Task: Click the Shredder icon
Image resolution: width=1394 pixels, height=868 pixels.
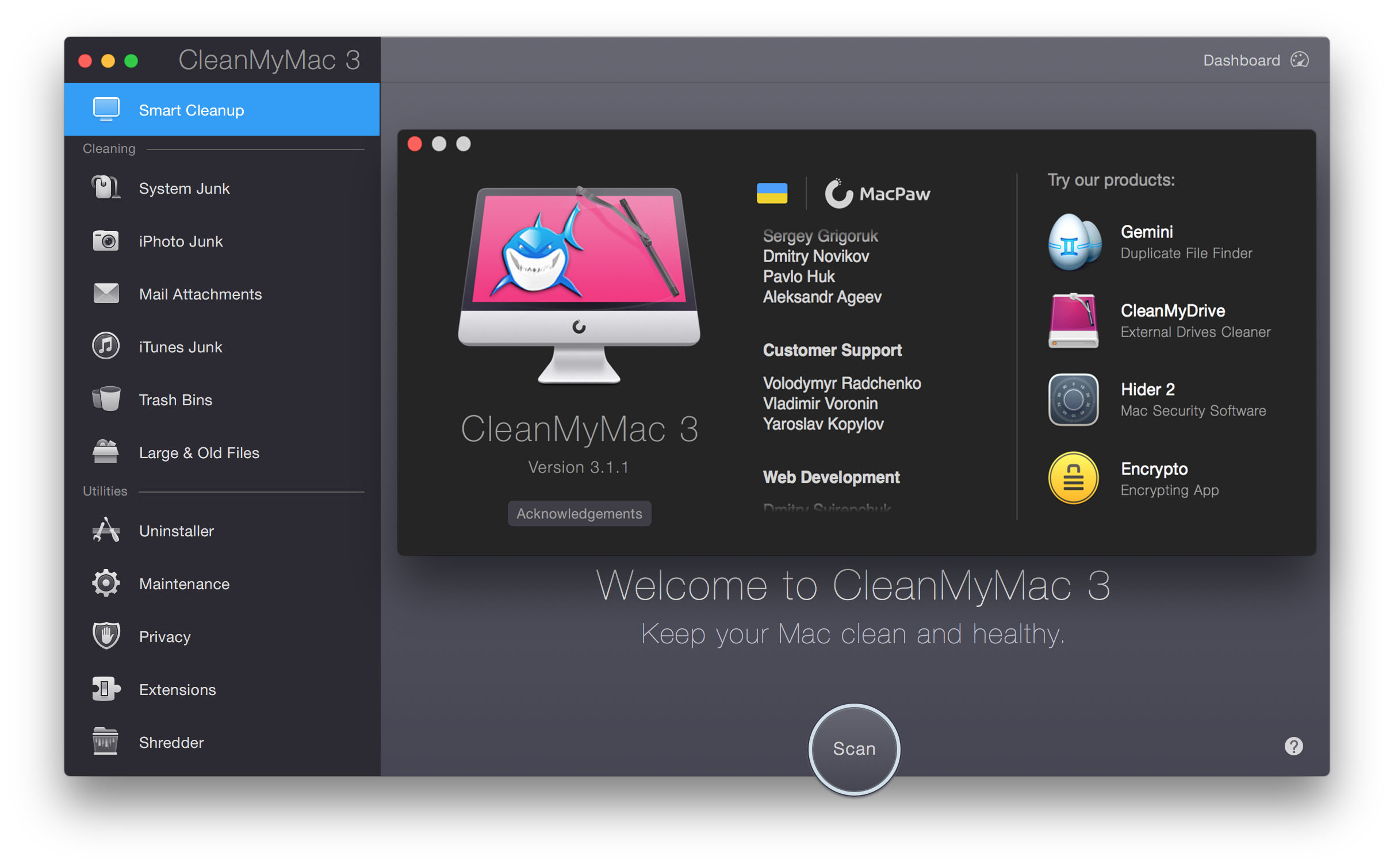Action: (x=106, y=742)
